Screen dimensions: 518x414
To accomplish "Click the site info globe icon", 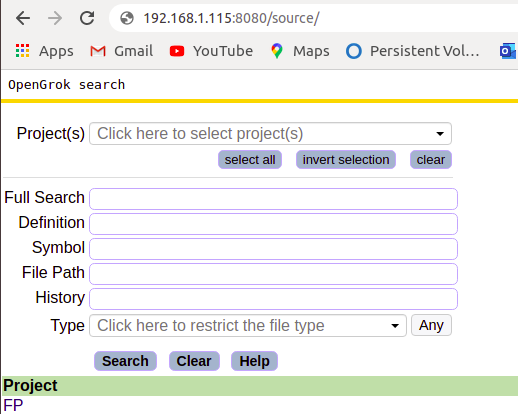I will pos(127,18).
